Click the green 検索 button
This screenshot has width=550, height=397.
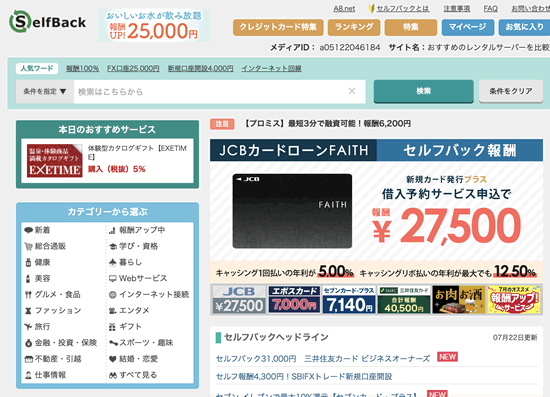pos(424,91)
